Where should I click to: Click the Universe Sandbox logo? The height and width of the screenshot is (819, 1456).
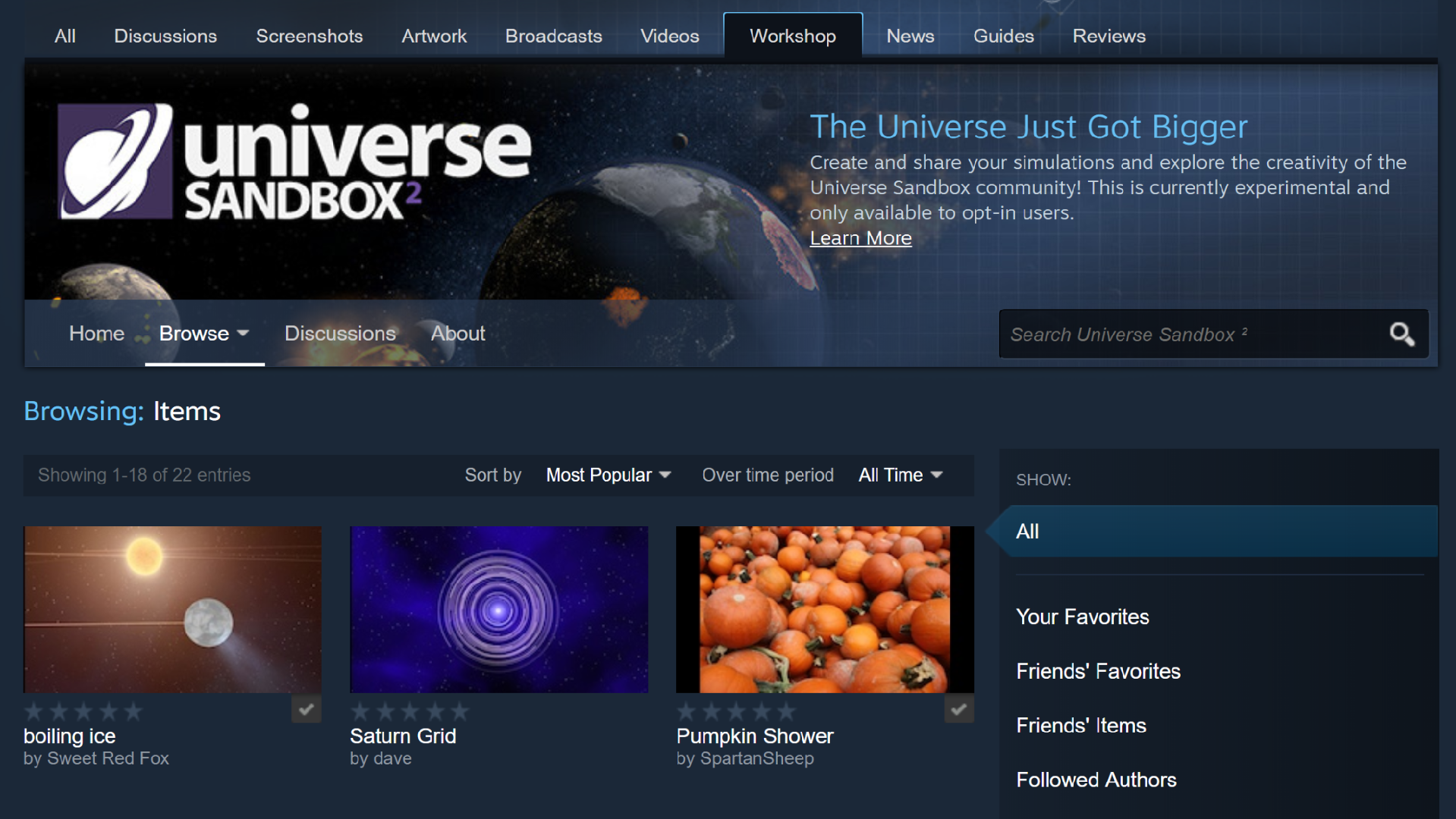coord(295,162)
